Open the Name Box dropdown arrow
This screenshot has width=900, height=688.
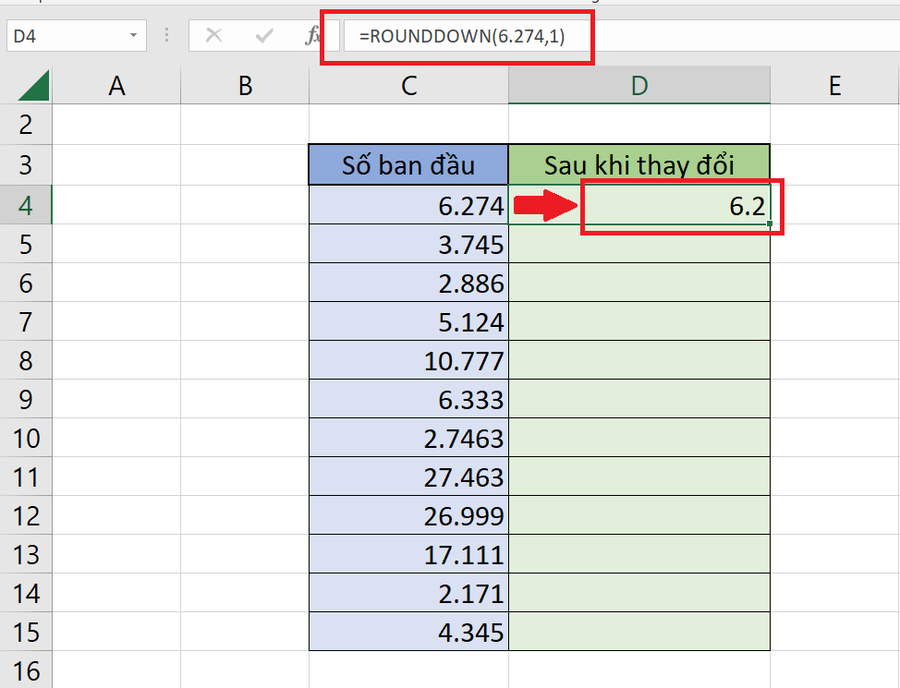click(x=133, y=36)
